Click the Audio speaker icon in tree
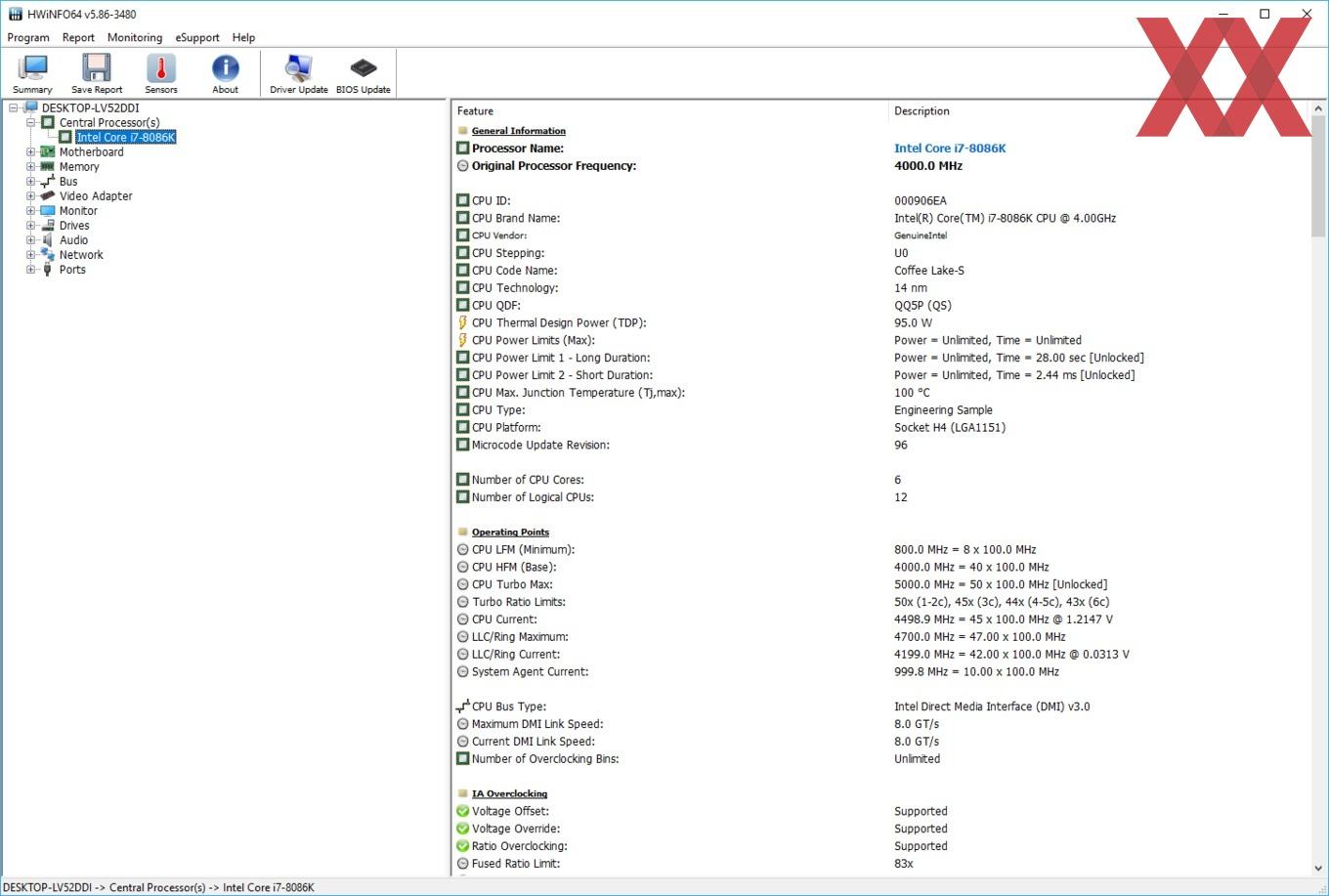 [47, 239]
